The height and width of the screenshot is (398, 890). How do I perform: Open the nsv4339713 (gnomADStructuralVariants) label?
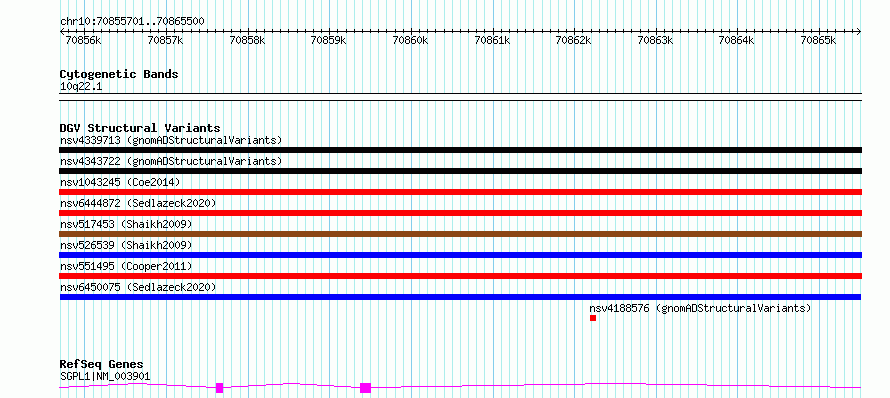click(x=171, y=140)
